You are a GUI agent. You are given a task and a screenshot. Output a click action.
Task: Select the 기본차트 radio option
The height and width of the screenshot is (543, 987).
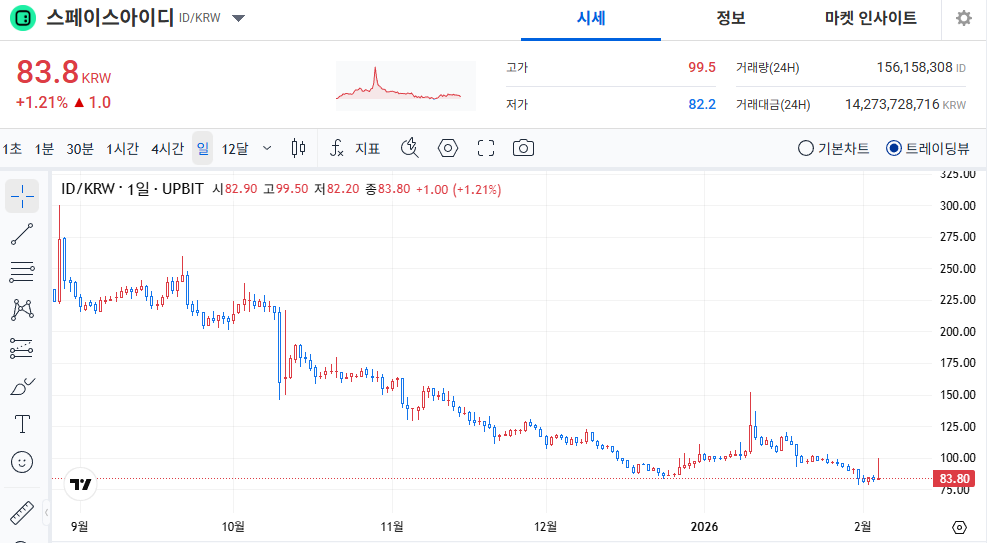tap(806, 148)
